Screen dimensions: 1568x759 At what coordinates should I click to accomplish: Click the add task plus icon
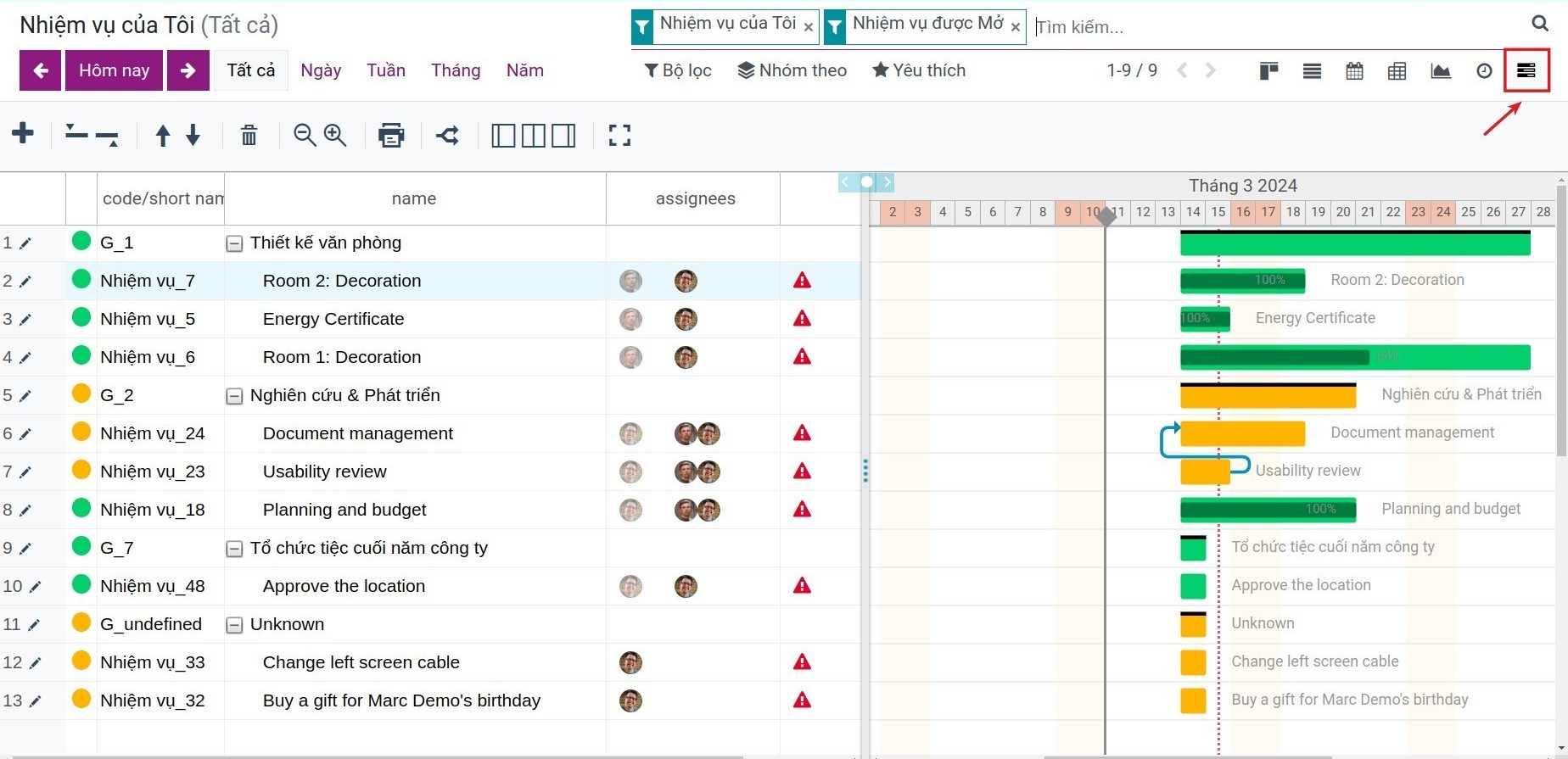[x=23, y=133]
